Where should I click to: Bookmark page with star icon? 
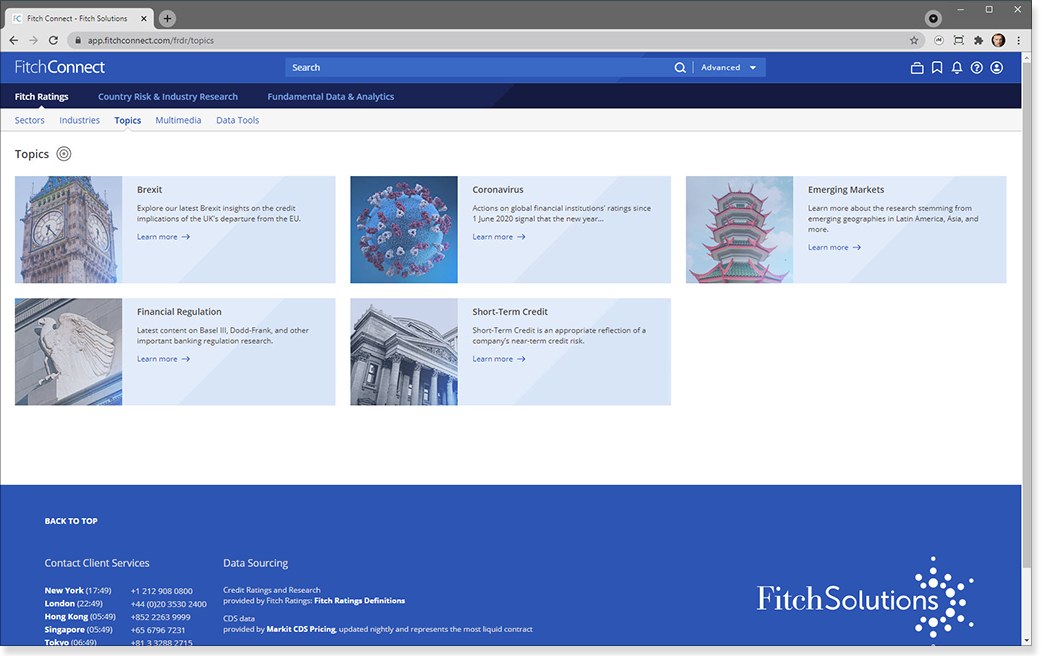(x=914, y=41)
